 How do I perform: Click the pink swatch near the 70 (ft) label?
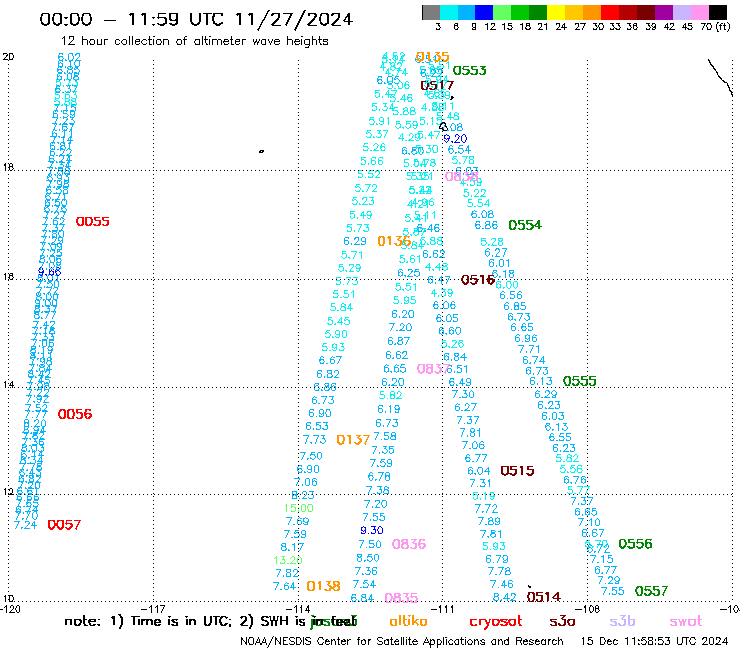click(x=699, y=12)
